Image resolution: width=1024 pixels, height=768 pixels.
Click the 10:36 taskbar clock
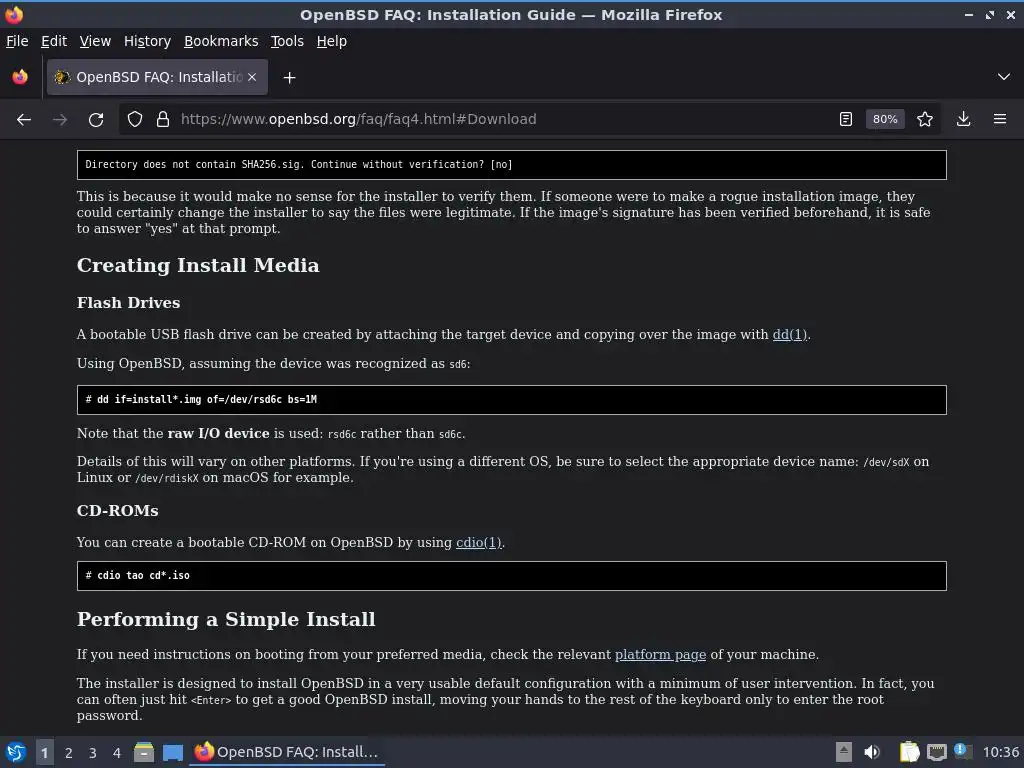tap(1000, 752)
